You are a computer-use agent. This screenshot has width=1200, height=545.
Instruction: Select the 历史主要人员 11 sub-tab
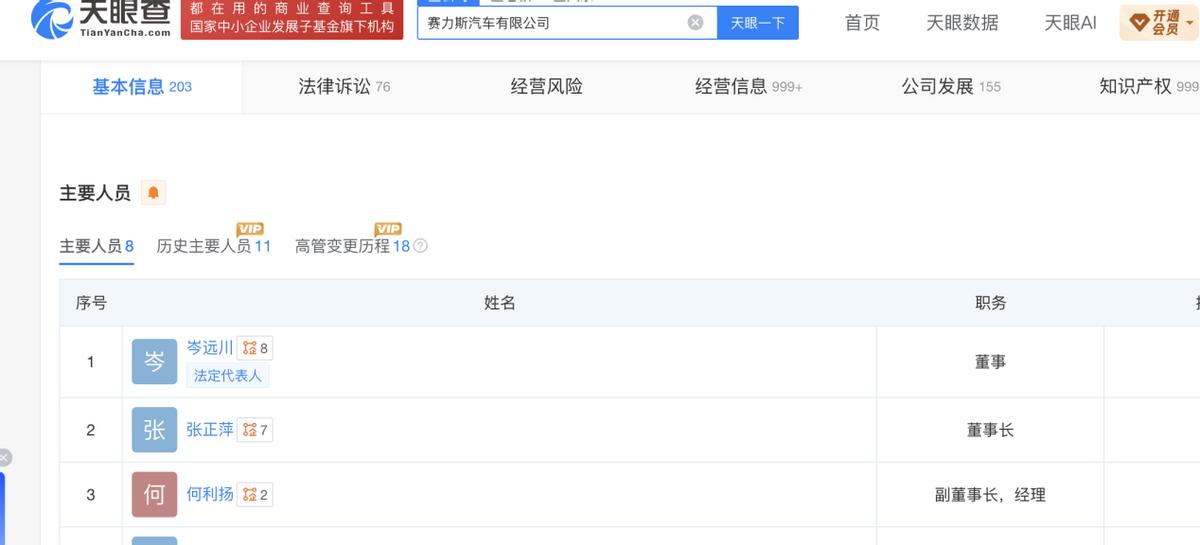(214, 246)
